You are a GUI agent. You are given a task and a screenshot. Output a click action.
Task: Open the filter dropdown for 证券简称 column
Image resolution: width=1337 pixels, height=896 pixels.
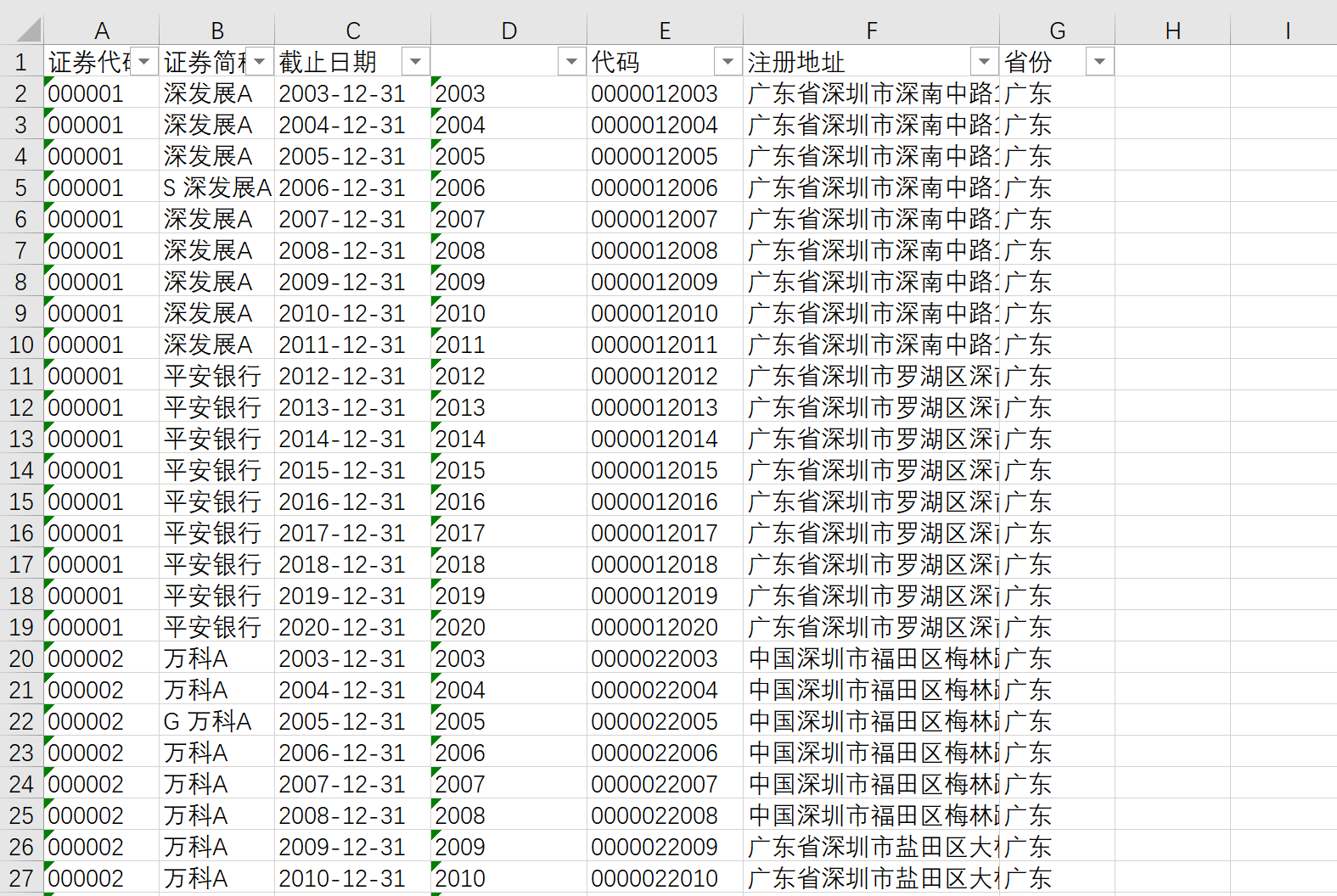coord(260,61)
